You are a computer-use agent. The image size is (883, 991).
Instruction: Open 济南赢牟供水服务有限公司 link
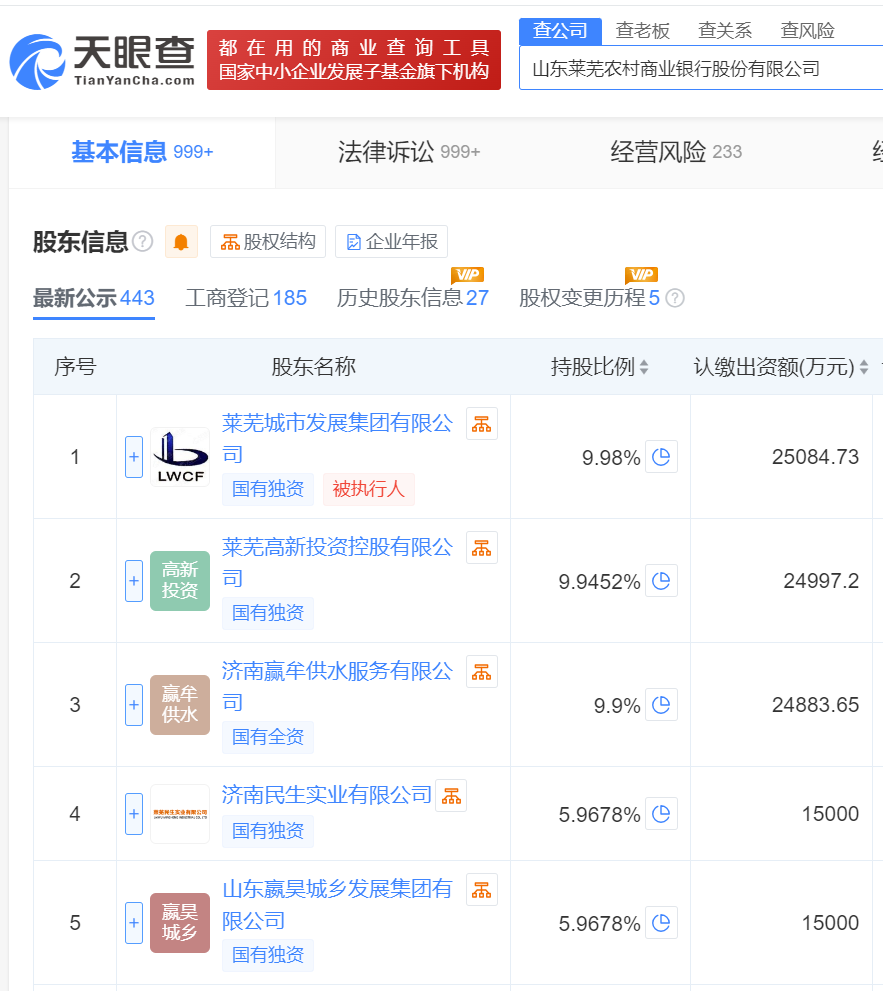click(338, 686)
